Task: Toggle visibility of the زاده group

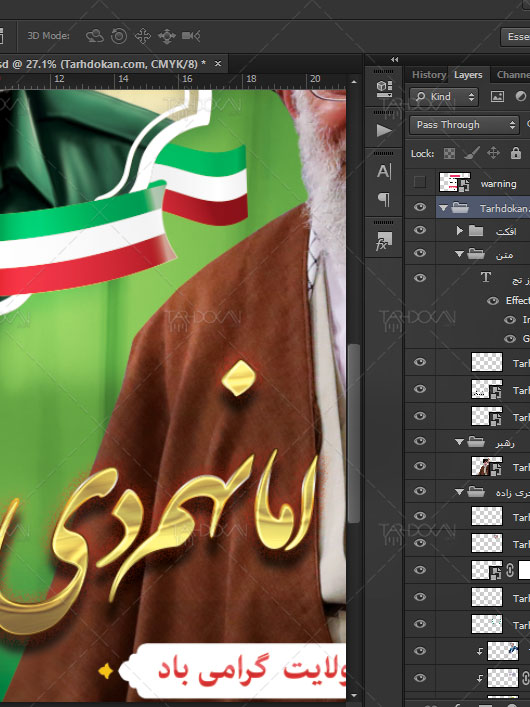Action: click(419, 491)
